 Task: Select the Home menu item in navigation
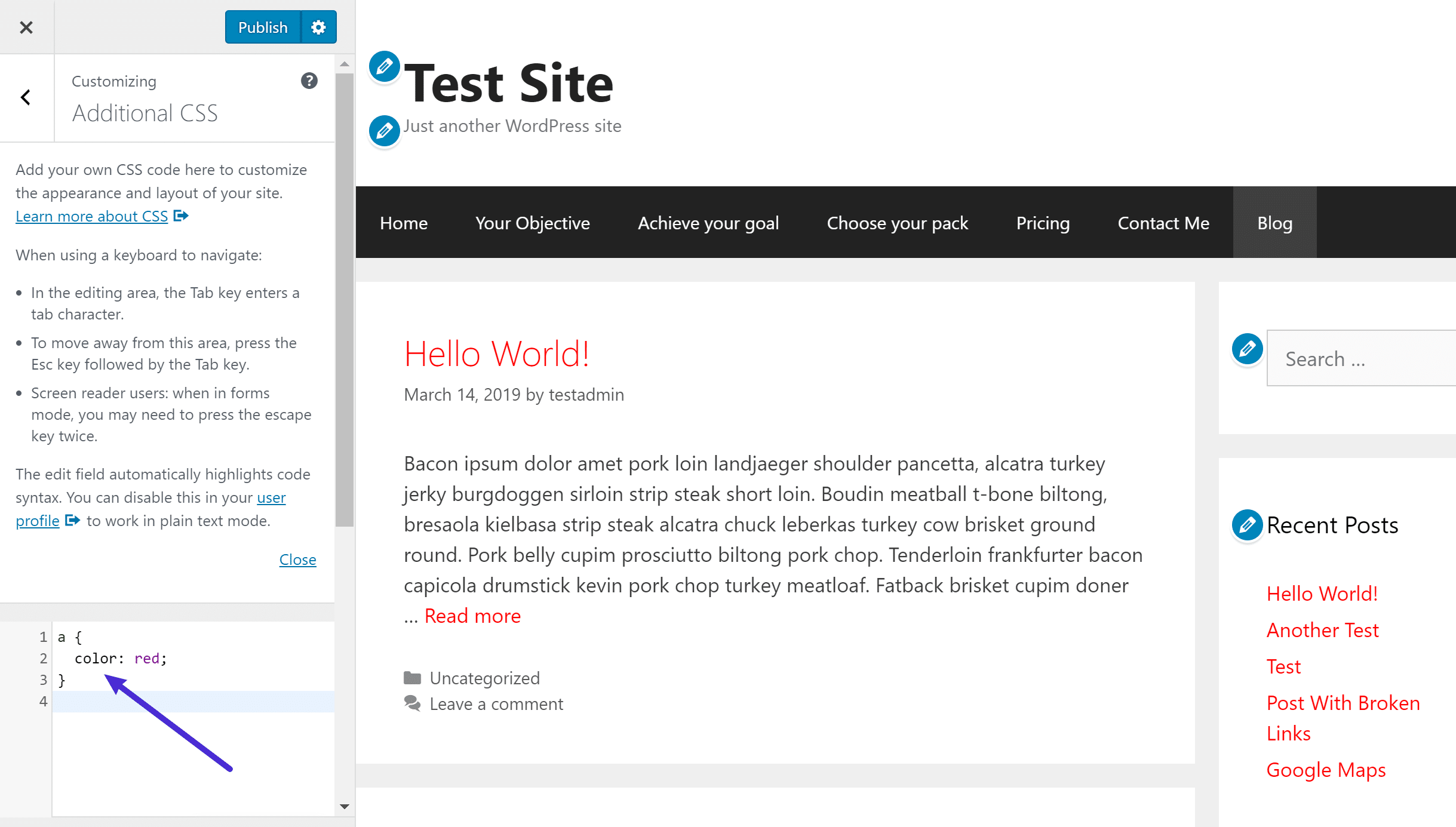(404, 222)
